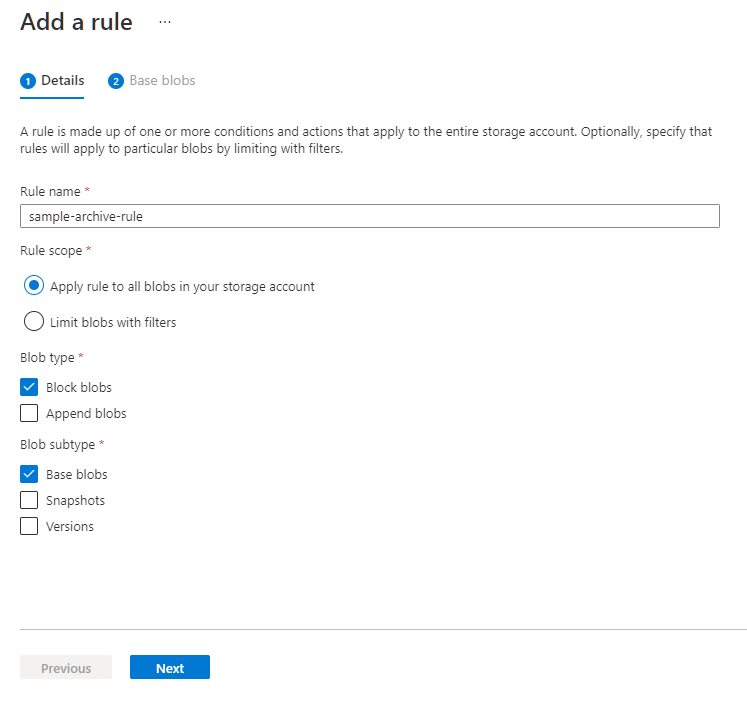This screenshot has width=747, height=705.
Task: Click the Rule scope field label
Action: point(51,250)
